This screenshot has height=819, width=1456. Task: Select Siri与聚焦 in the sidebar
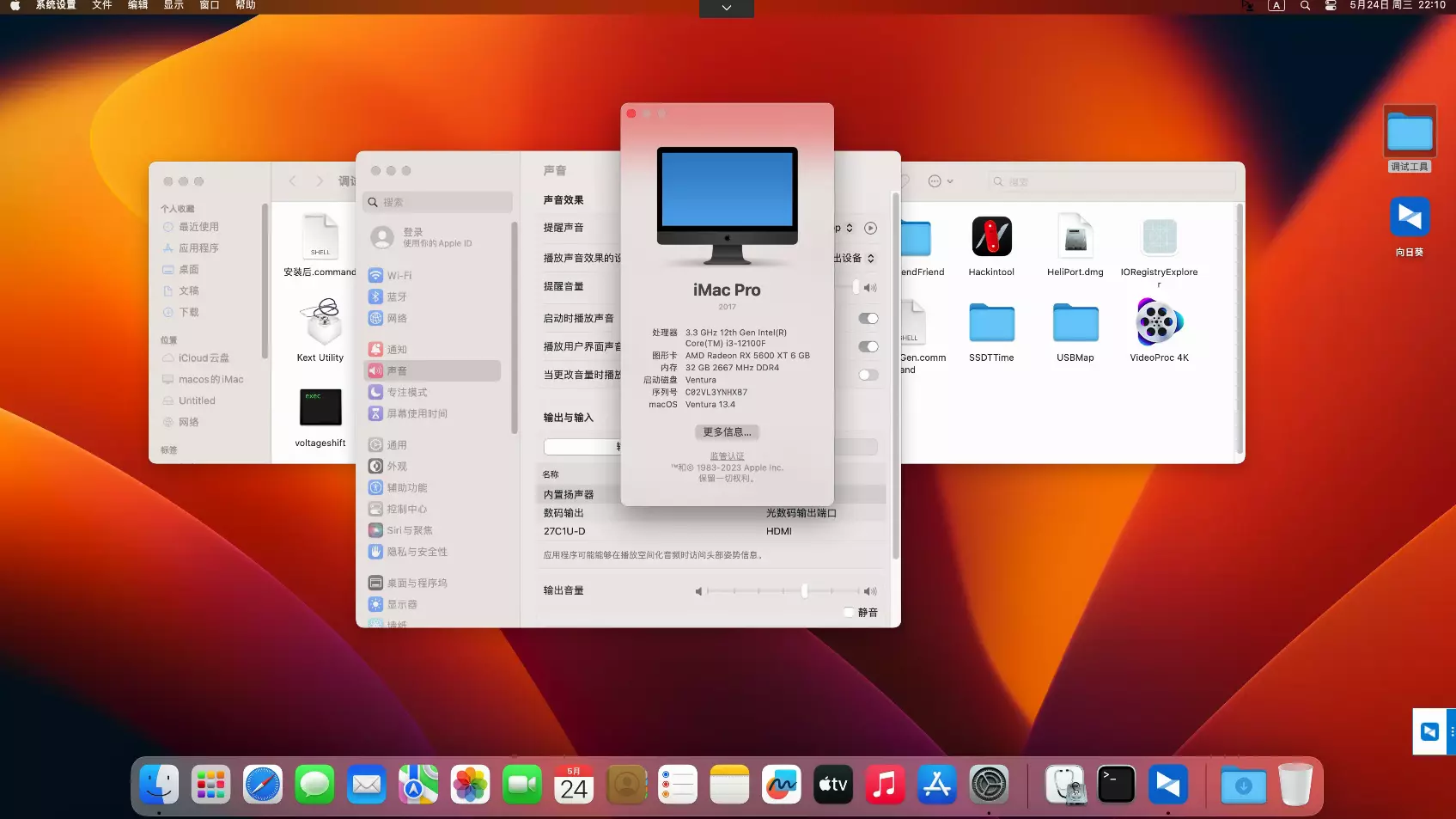[x=408, y=530]
